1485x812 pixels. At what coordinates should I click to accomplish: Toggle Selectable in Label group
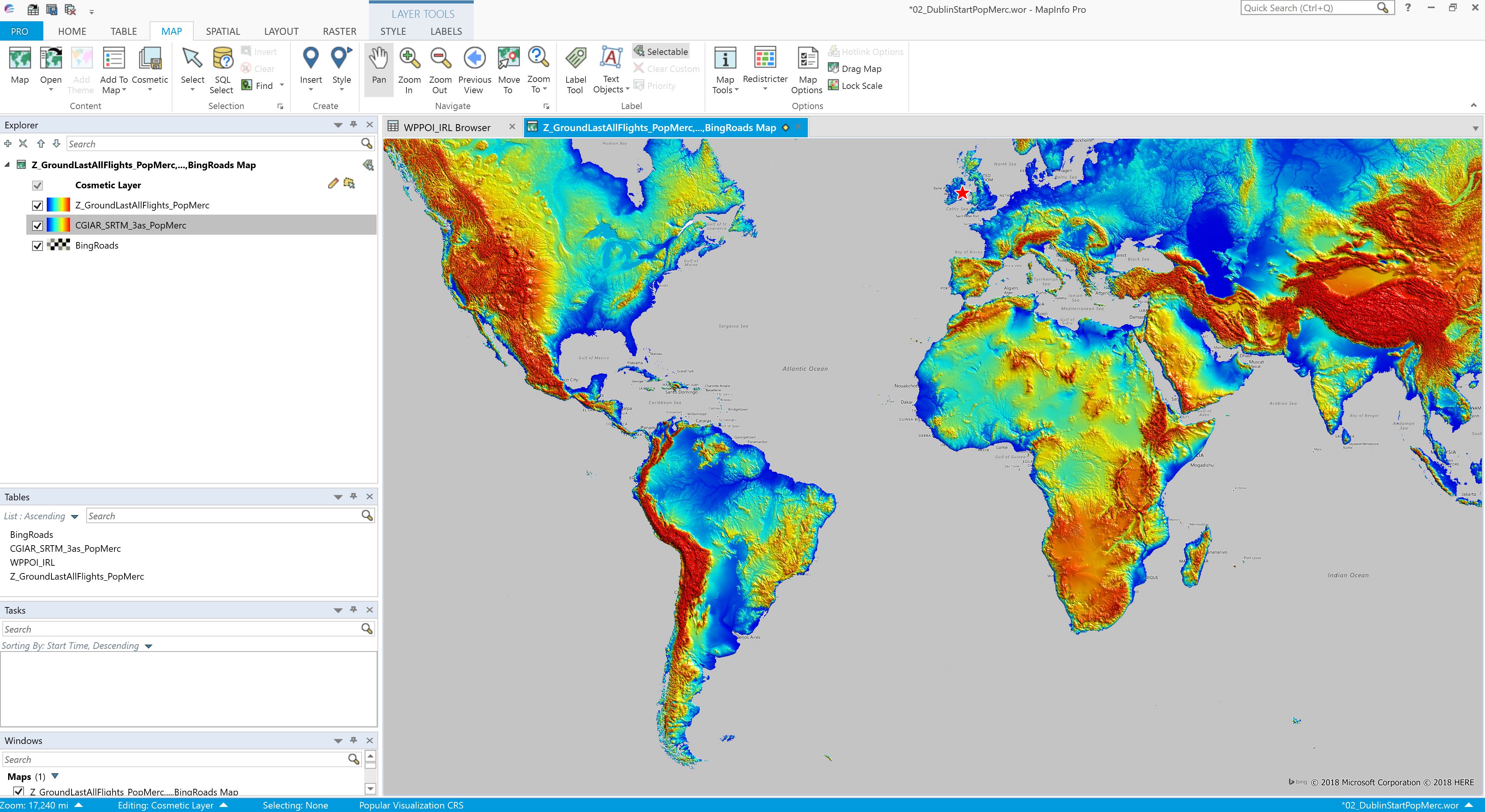(661, 51)
